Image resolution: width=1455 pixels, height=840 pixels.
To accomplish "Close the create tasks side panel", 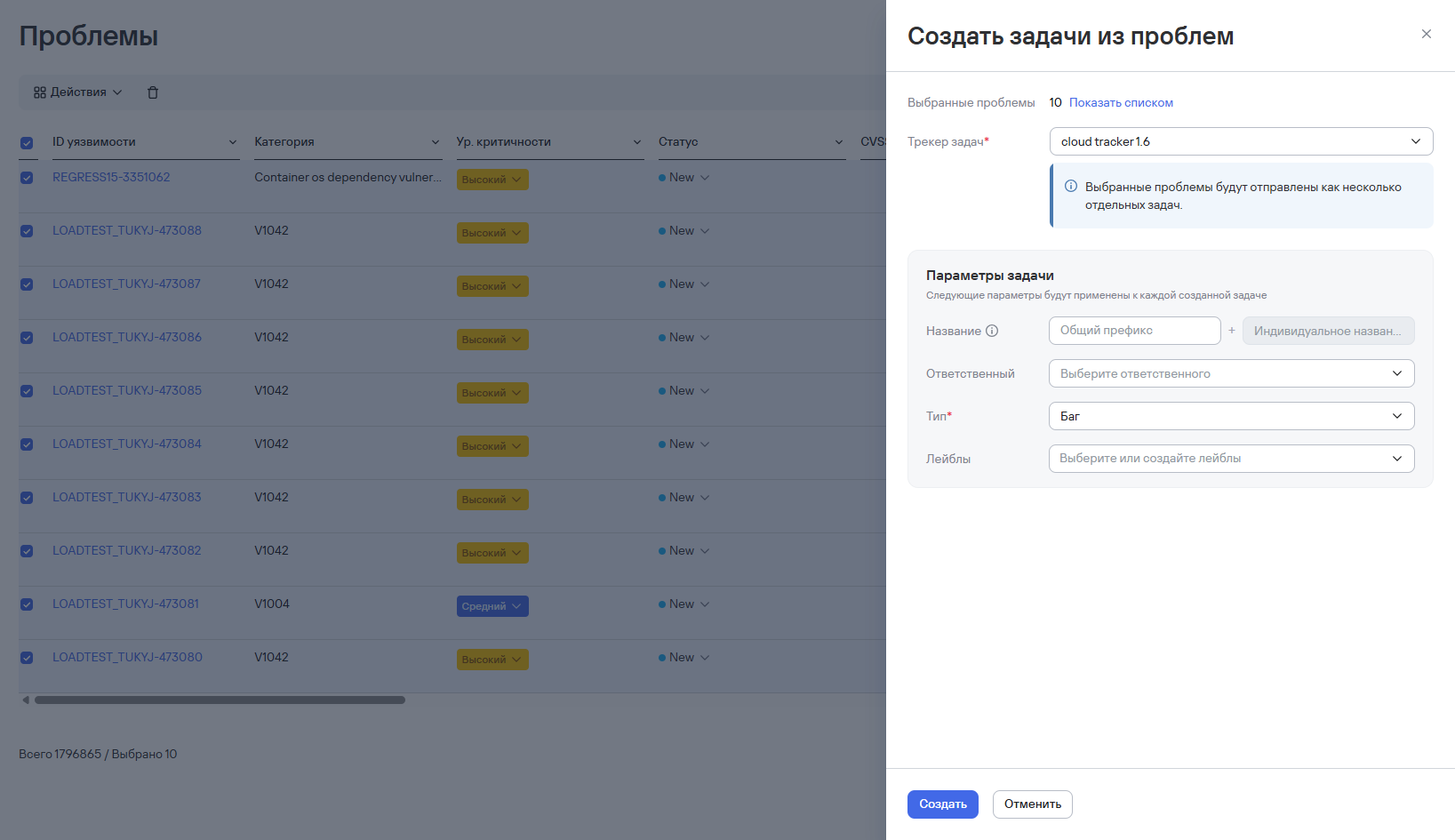I will click(1427, 34).
